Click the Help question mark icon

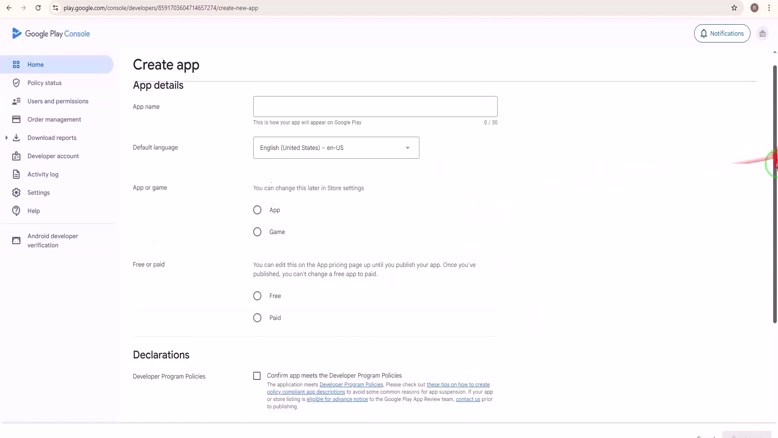click(16, 211)
